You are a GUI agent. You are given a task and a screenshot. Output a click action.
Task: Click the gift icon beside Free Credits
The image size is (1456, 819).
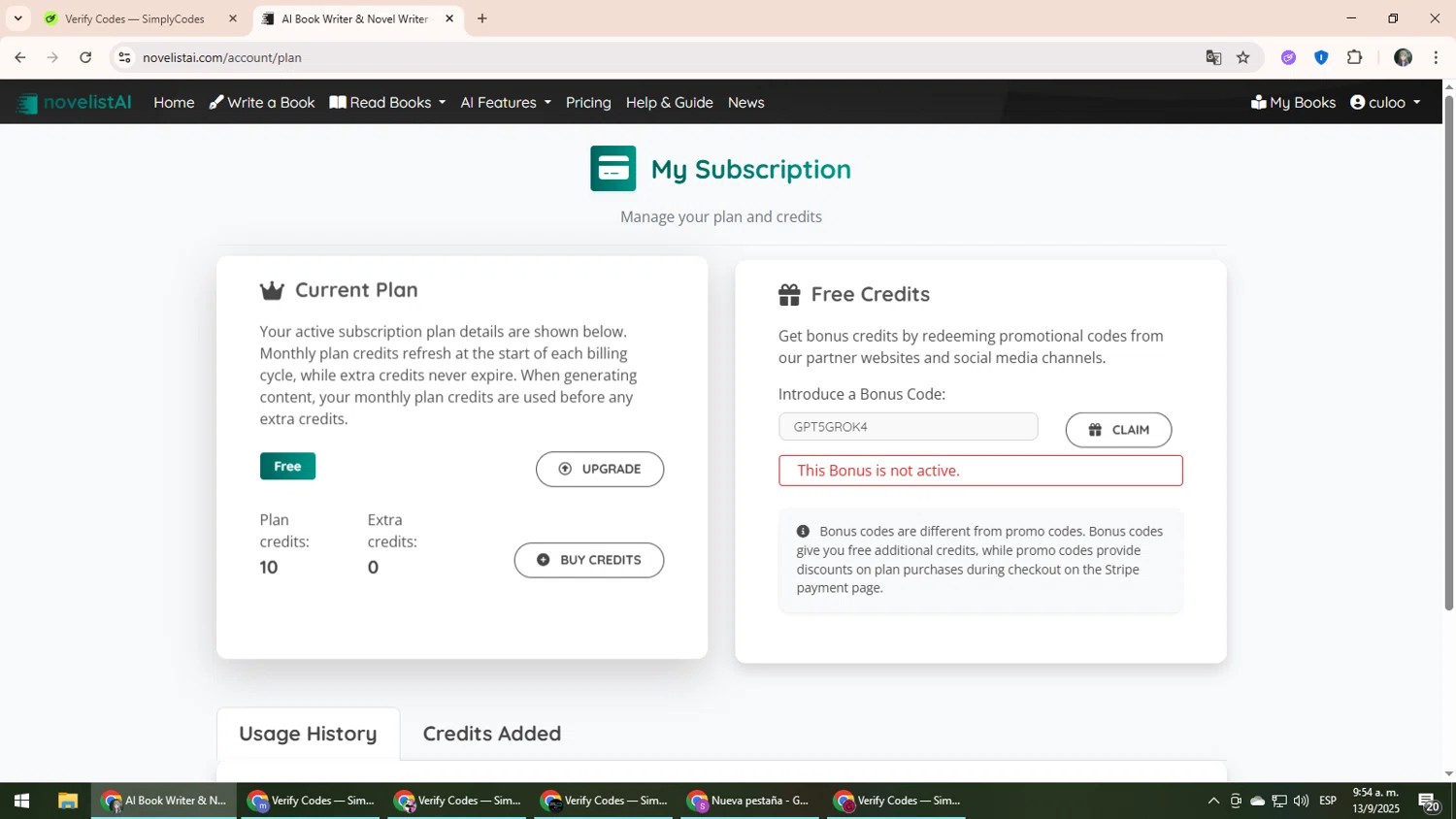789,294
